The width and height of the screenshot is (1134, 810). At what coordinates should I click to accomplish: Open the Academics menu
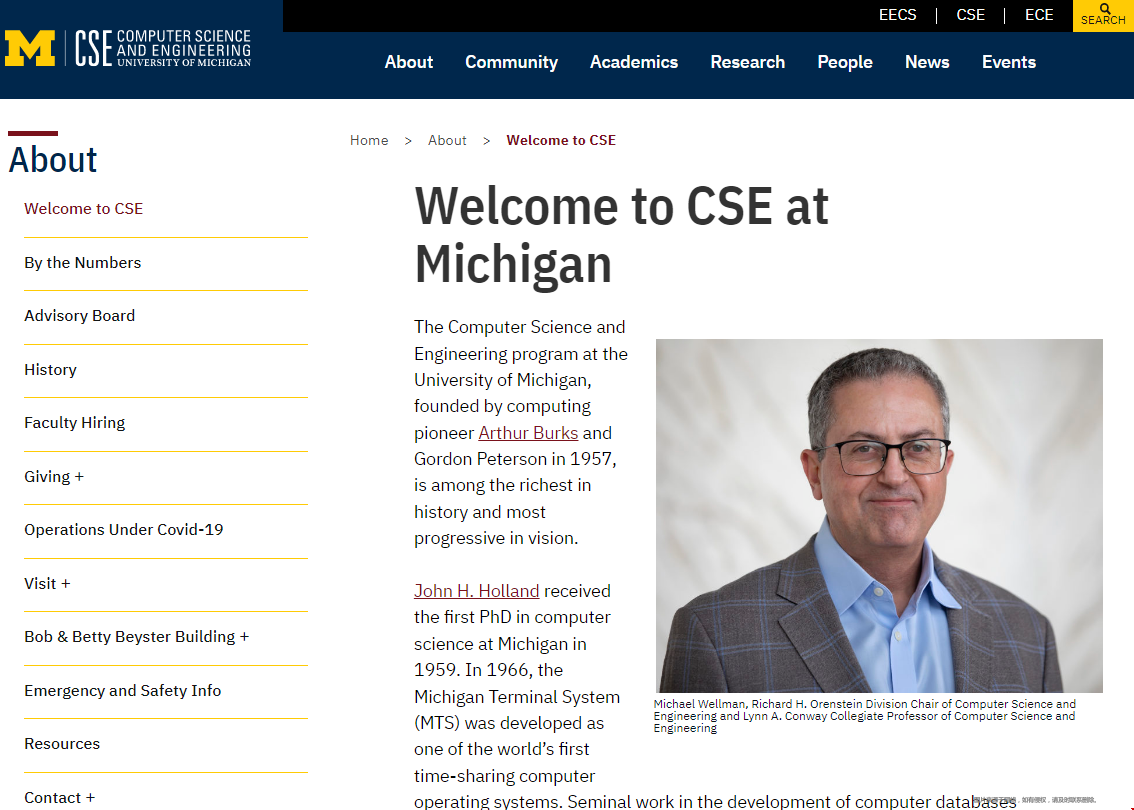633,62
